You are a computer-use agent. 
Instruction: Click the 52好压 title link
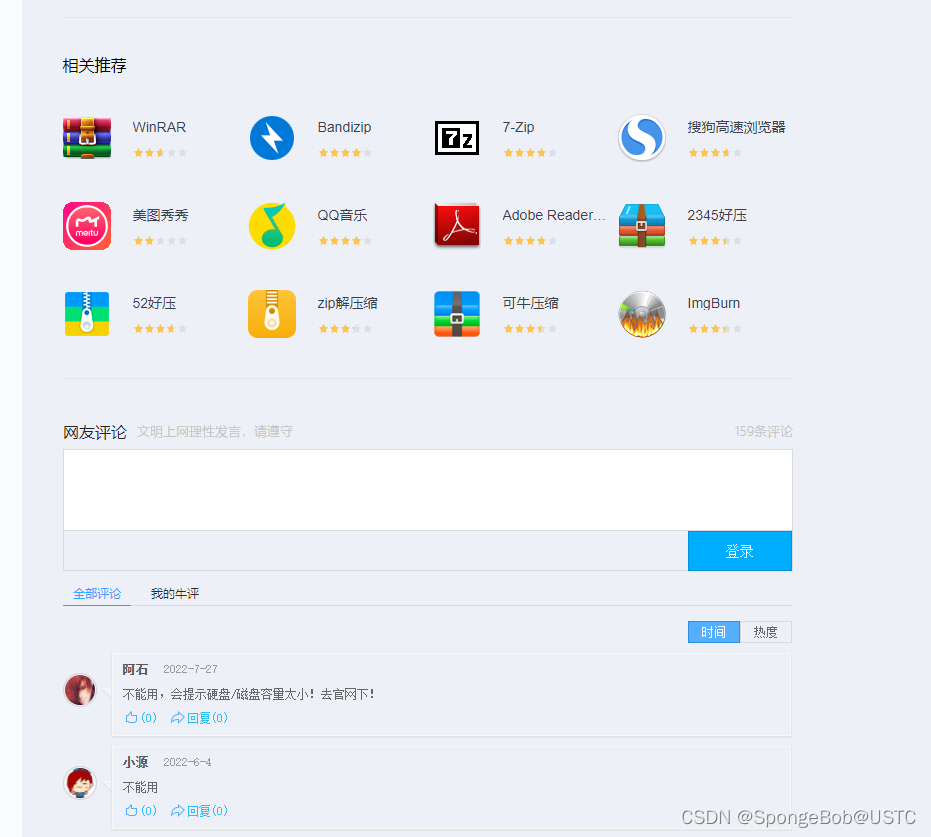click(x=154, y=303)
